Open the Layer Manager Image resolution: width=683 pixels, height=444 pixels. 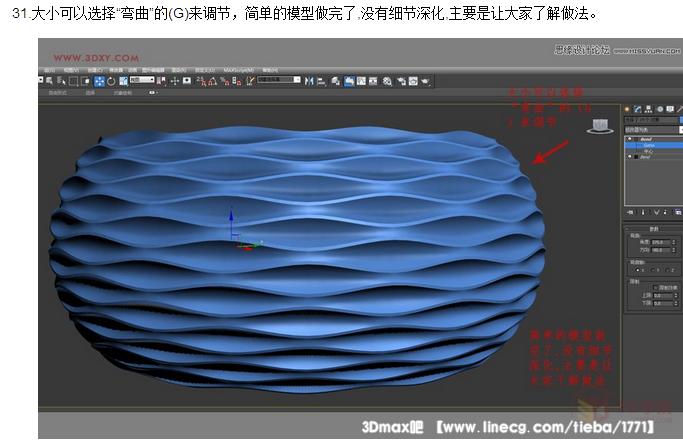pyautogui.click(x=335, y=81)
